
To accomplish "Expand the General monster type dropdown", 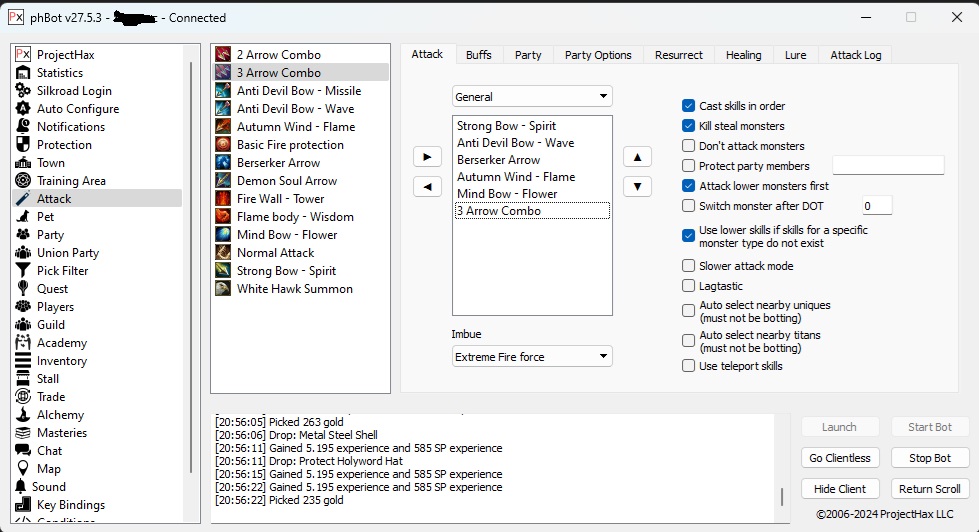I will pos(532,97).
